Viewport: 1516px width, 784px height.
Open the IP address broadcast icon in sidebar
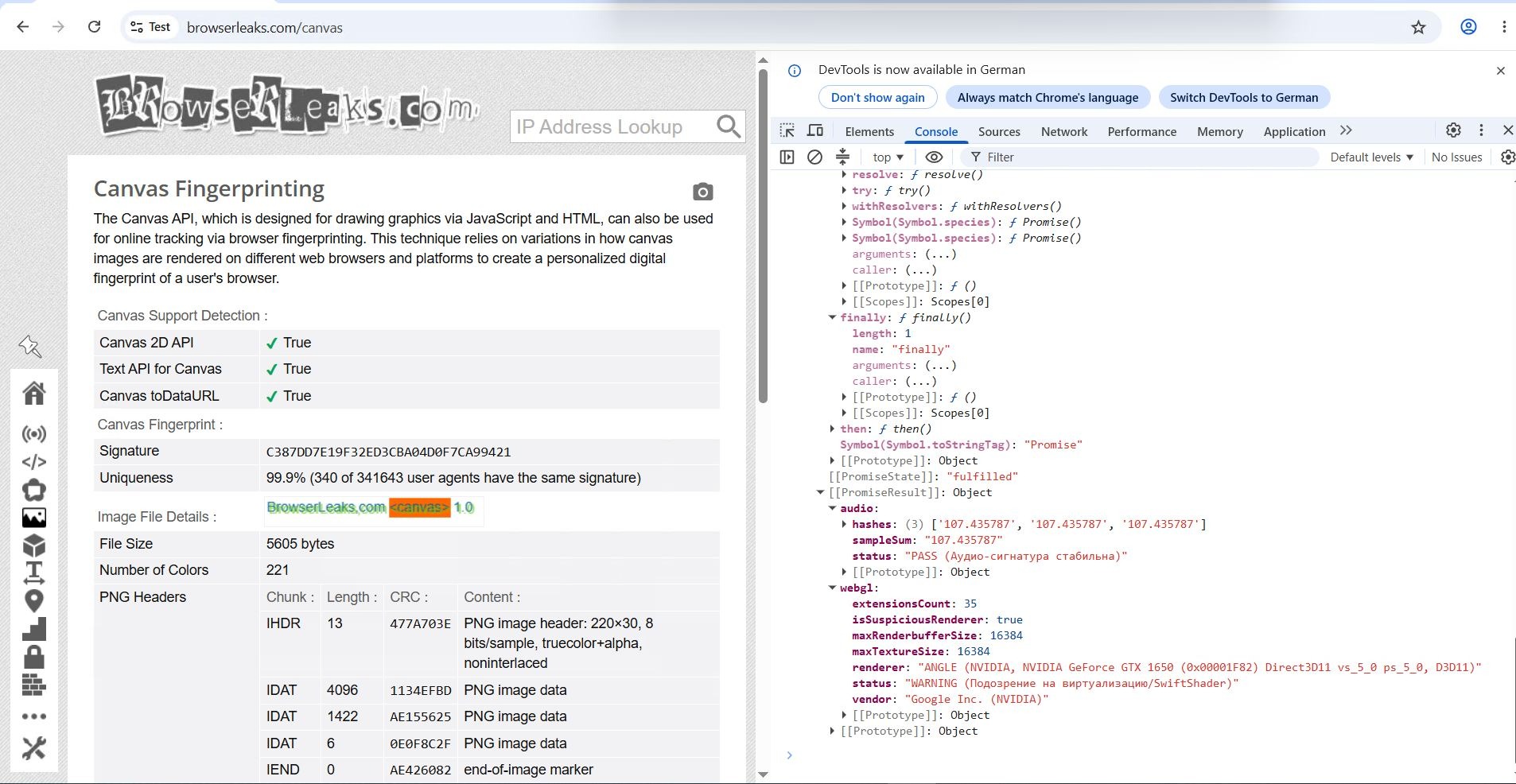[x=34, y=434]
